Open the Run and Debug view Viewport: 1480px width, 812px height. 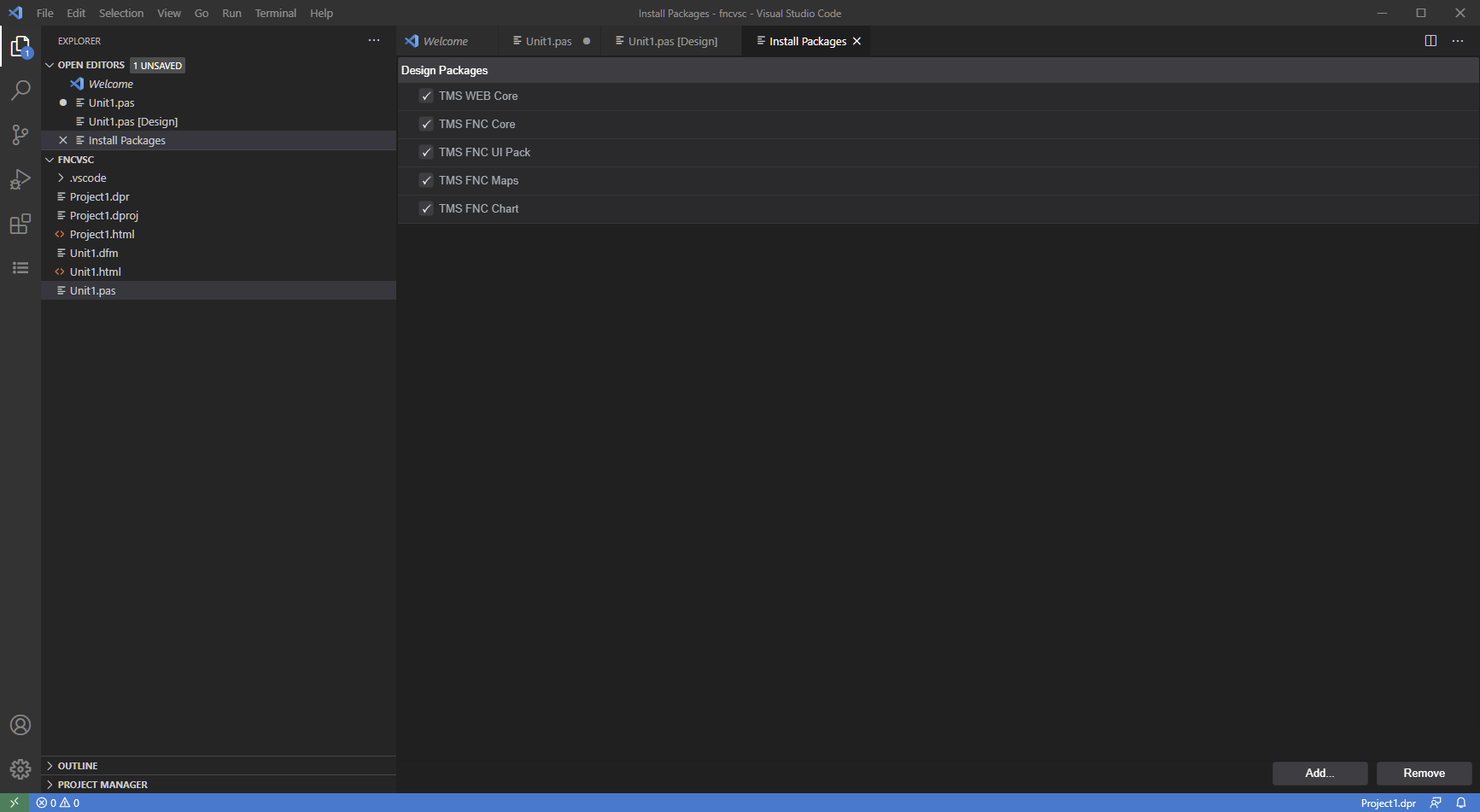[x=20, y=179]
